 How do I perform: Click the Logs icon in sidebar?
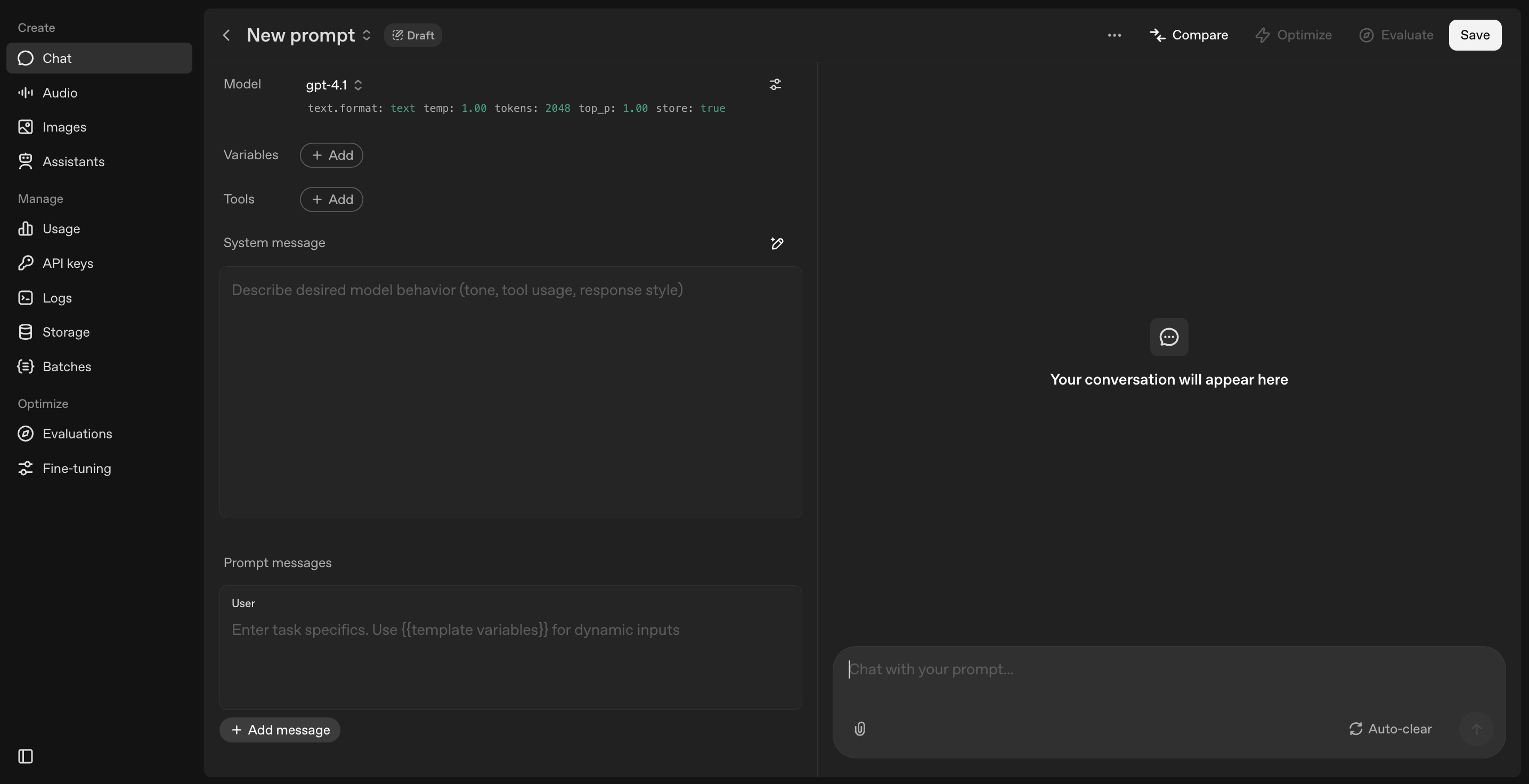point(26,298)
